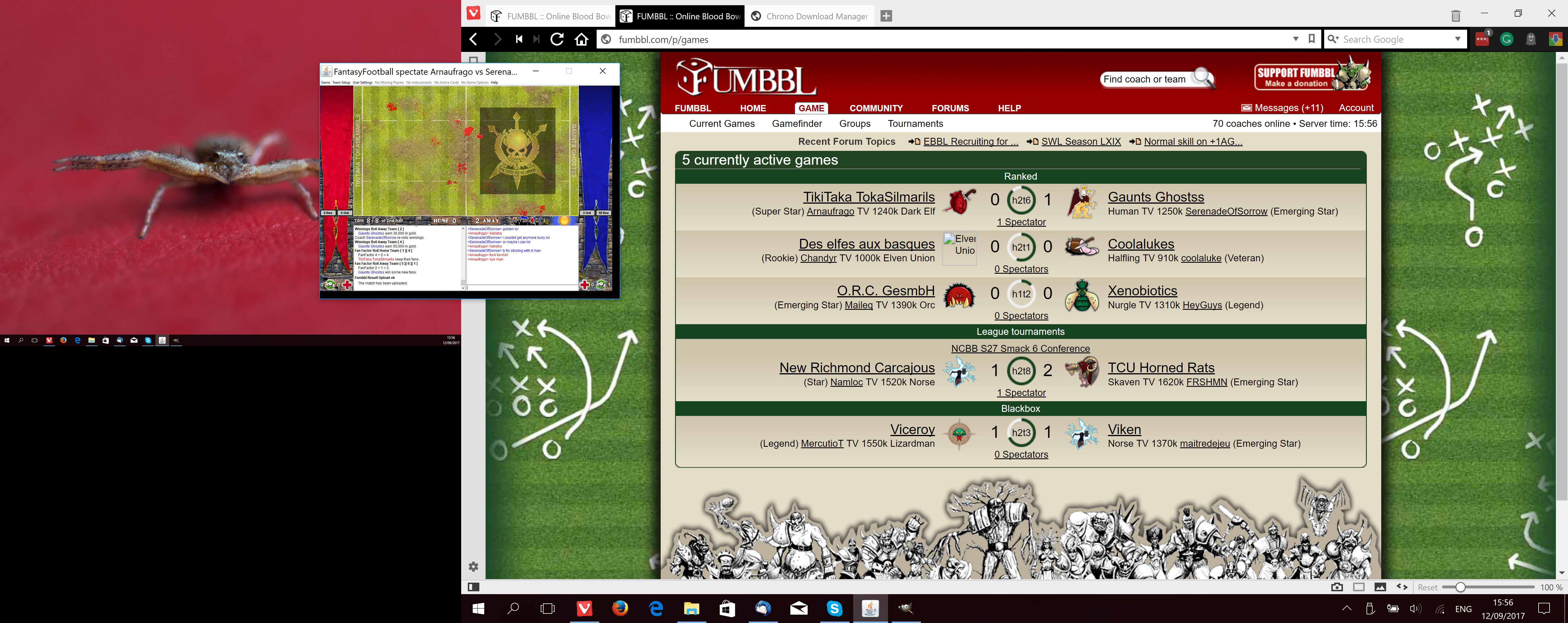This screenshot has height=623, width=1568.
Task: Click the FUMBBL search magnifier icon
Action: tap(1203, 77)
